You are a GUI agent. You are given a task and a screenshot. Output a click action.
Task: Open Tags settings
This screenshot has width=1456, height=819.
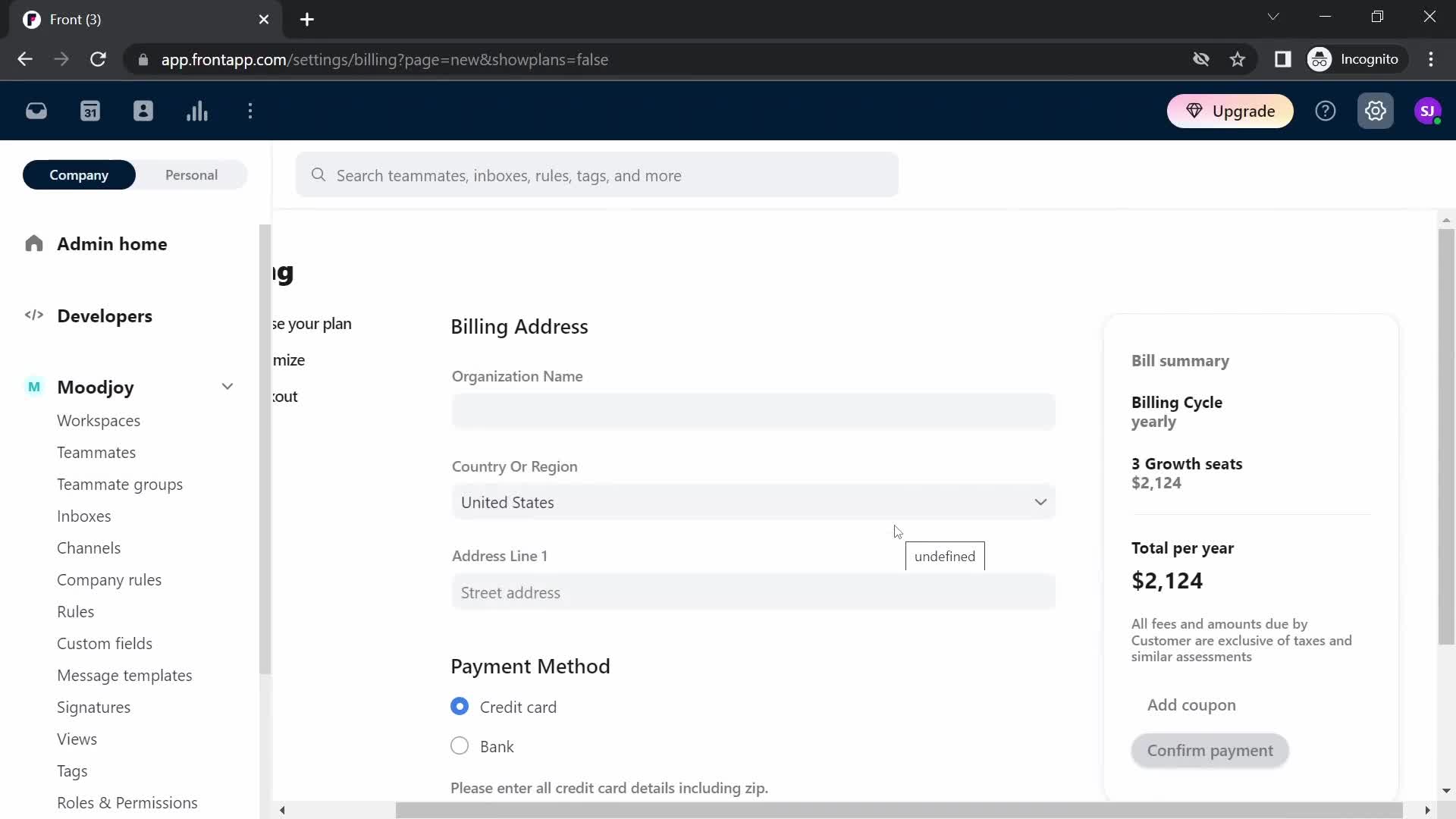(x=72, y=771)
